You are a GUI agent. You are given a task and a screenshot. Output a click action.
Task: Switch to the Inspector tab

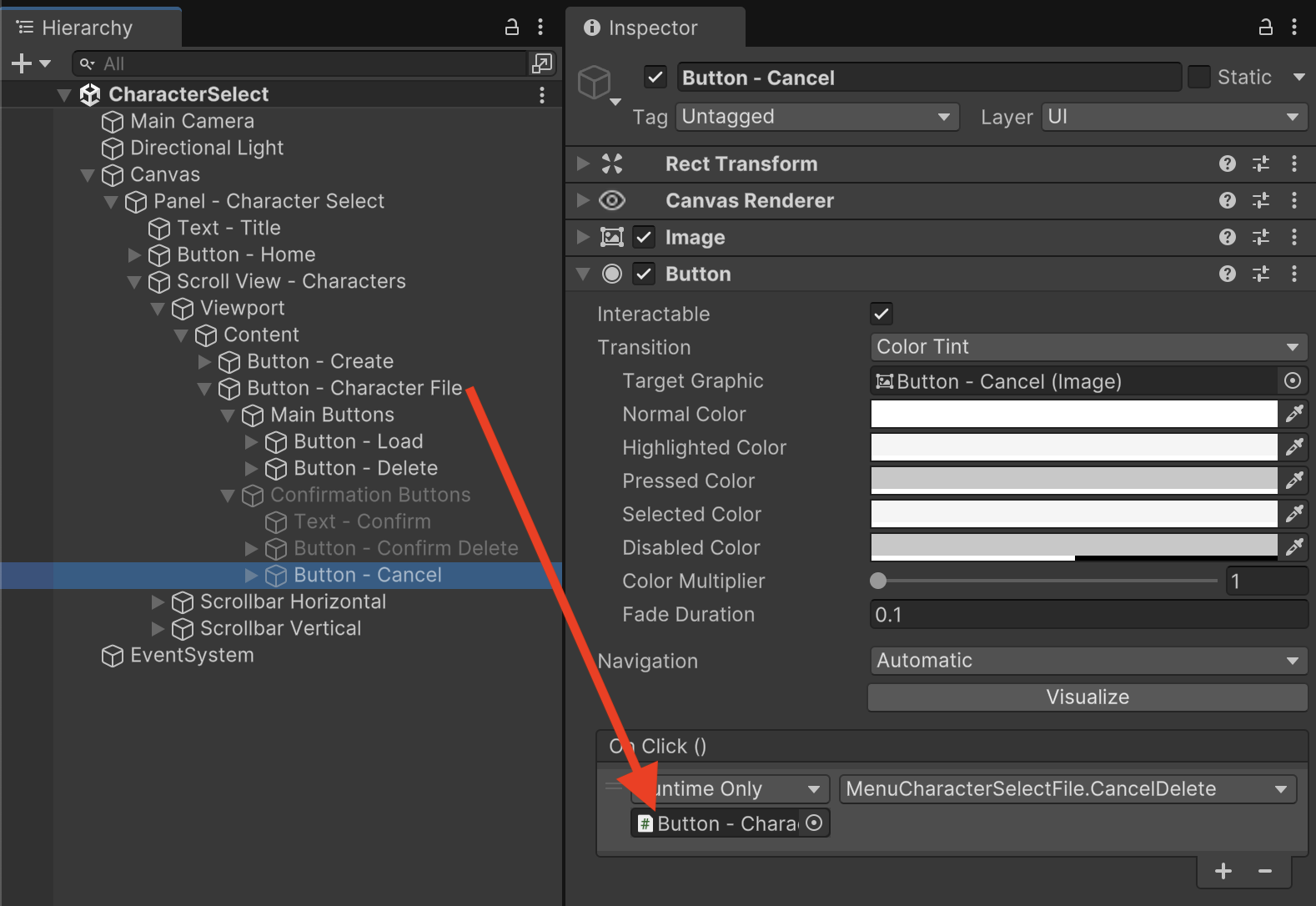(x=653, y=28)
